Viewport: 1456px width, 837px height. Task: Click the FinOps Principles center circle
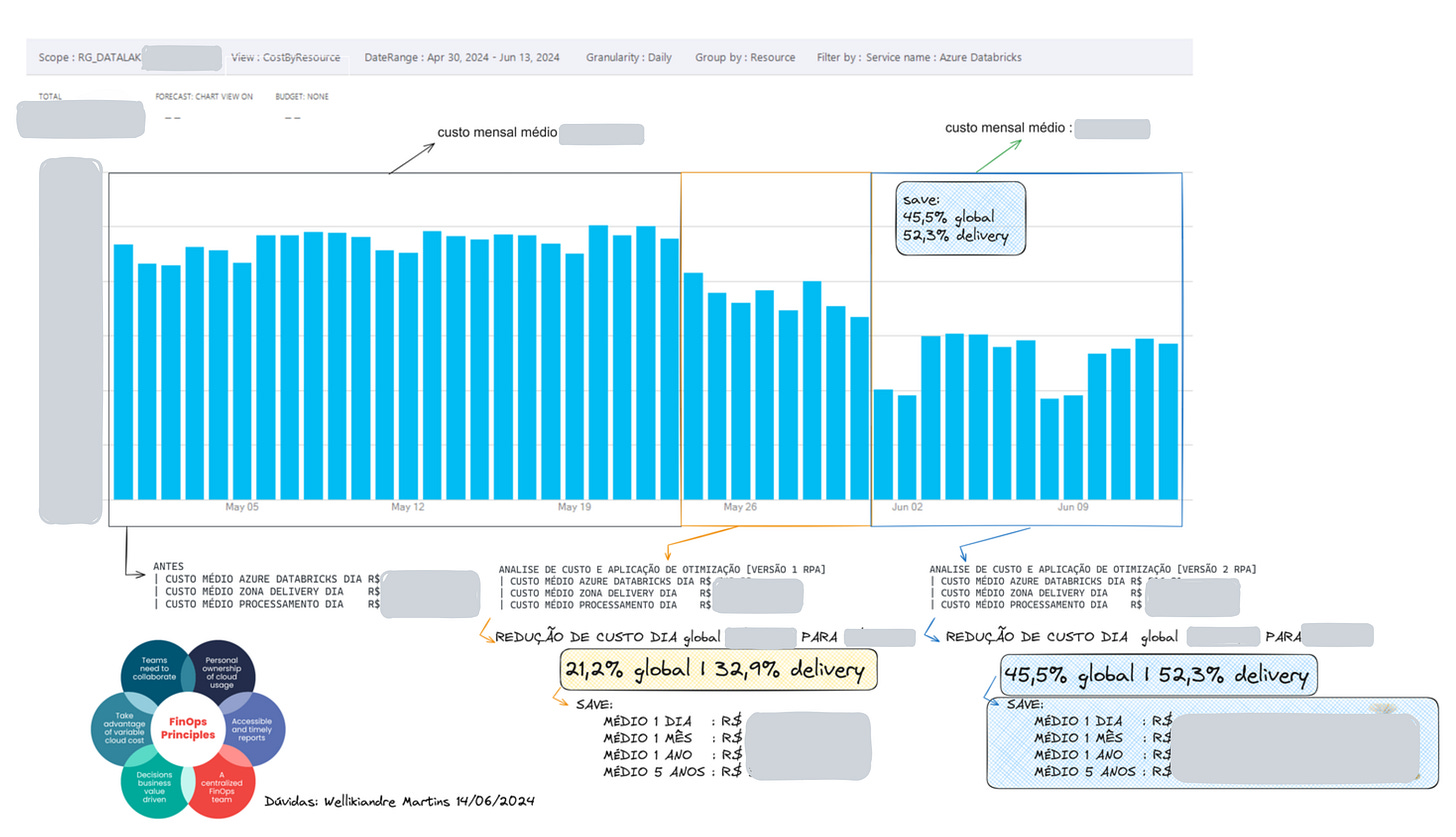(x=189, y=727)
